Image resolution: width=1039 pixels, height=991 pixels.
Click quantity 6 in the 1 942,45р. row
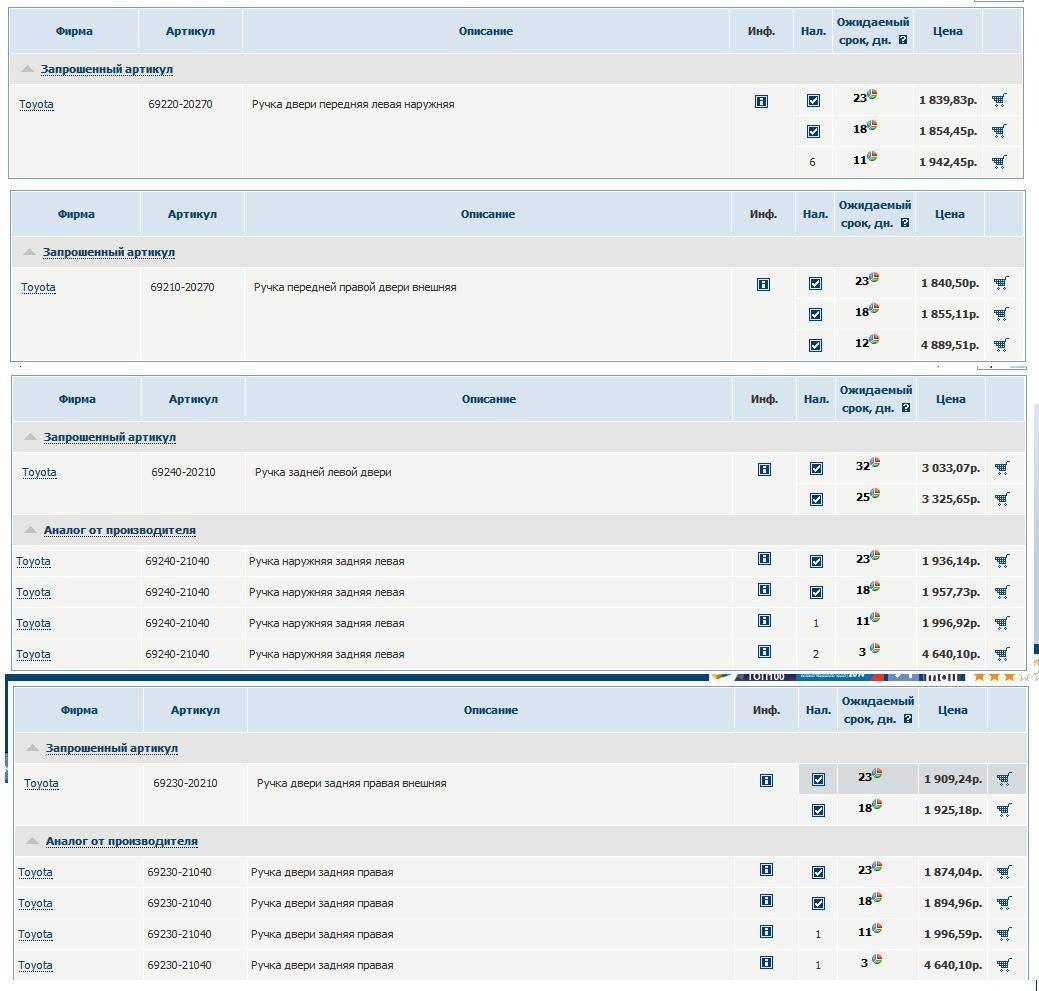(812, 162)
